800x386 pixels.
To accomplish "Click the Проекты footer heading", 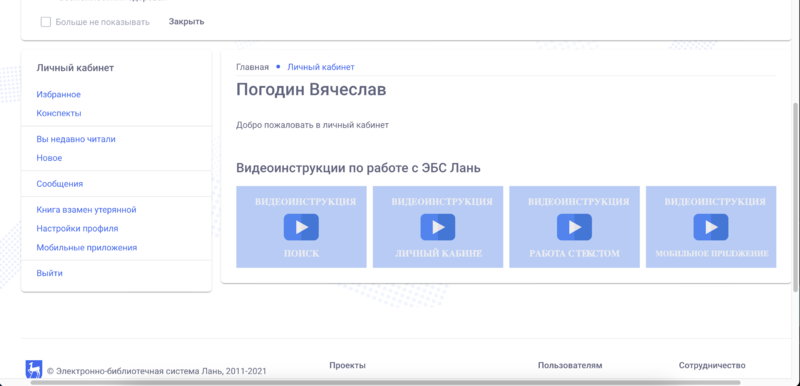I will [347, 365].
